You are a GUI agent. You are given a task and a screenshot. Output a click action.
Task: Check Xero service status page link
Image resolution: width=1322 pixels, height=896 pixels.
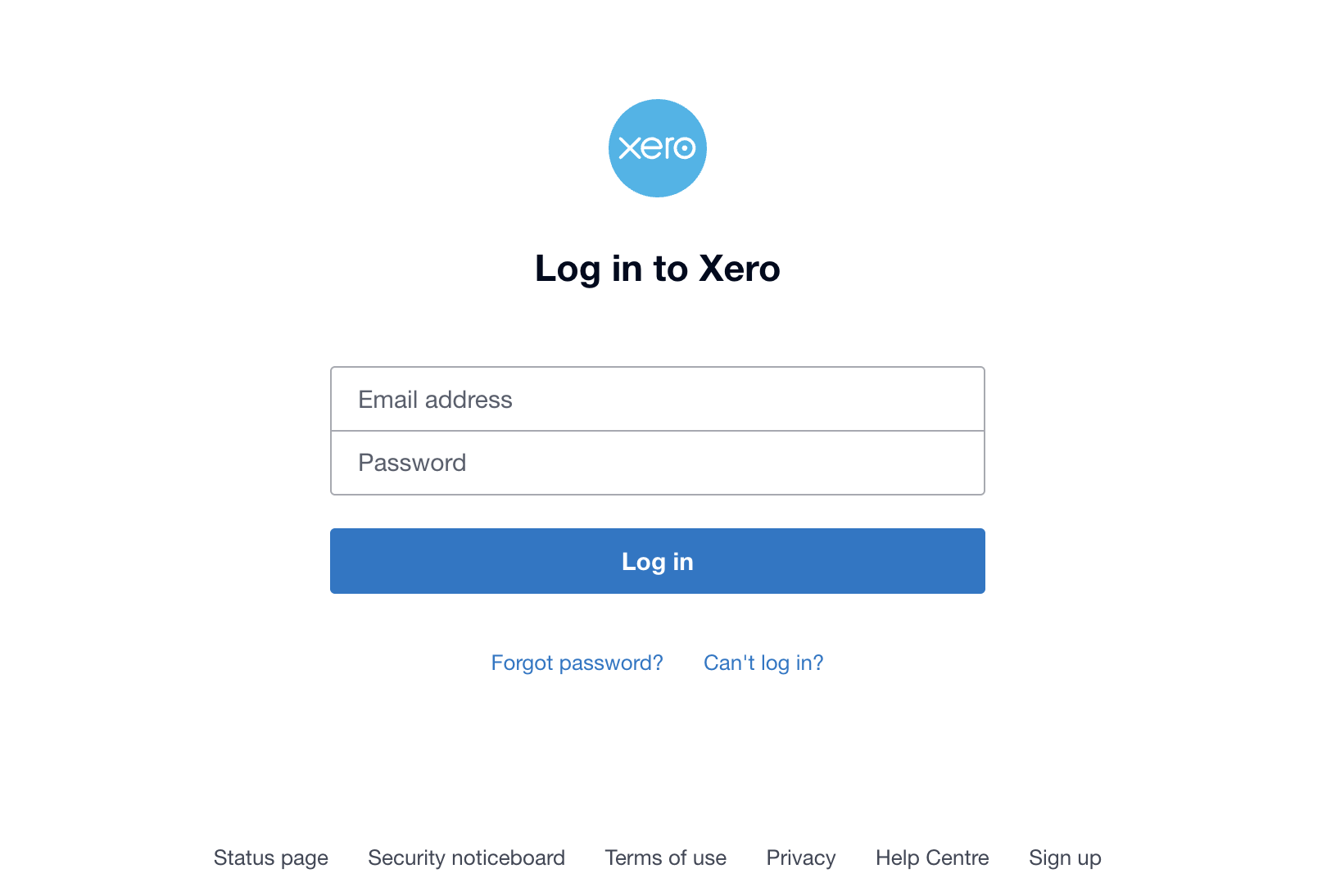point(270,858)
